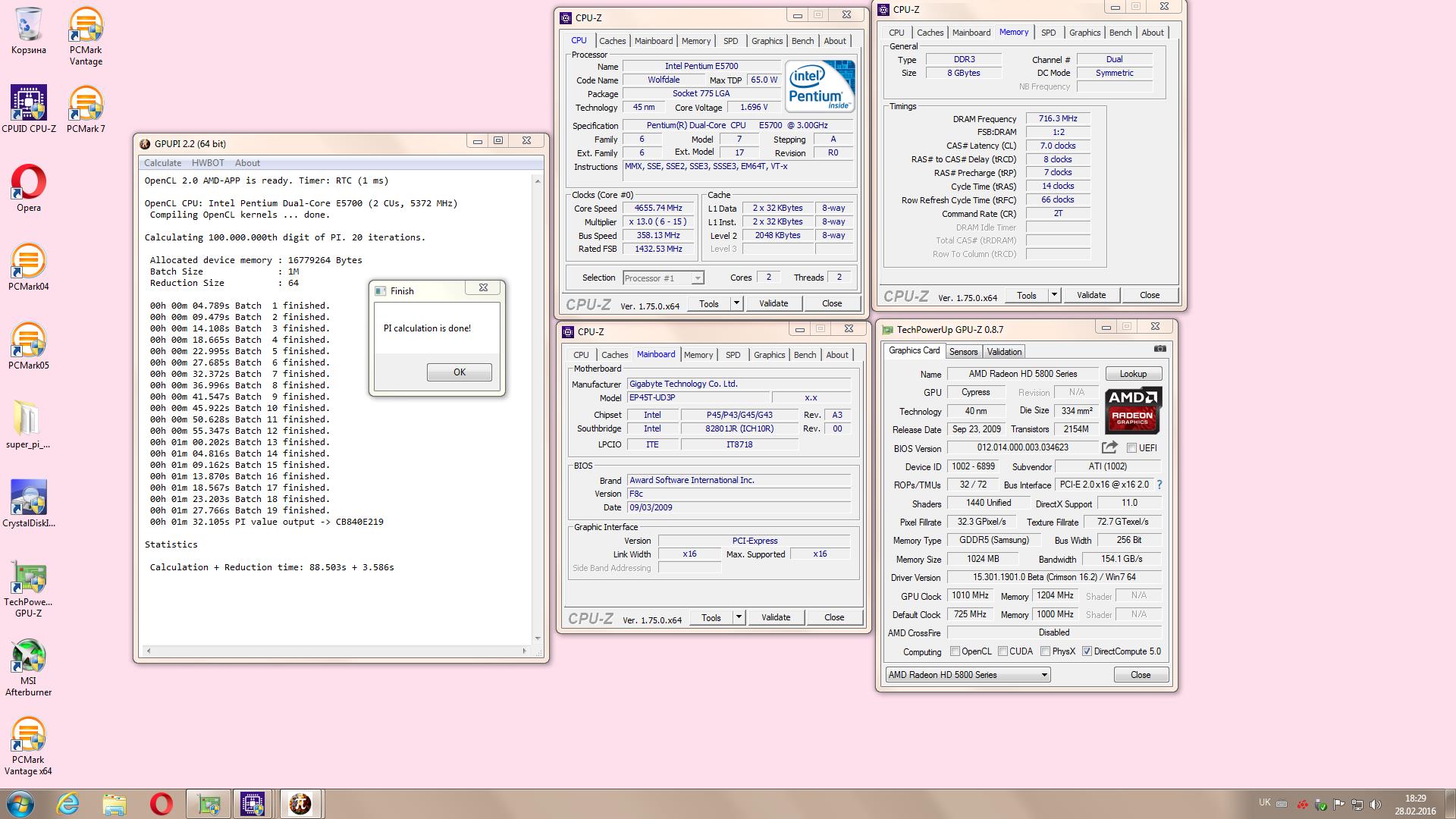Screen dimensions: 1456x819
Task: Switch to Graphics tab in CPU-Z Mainboard window
Action: pos(769,355)
